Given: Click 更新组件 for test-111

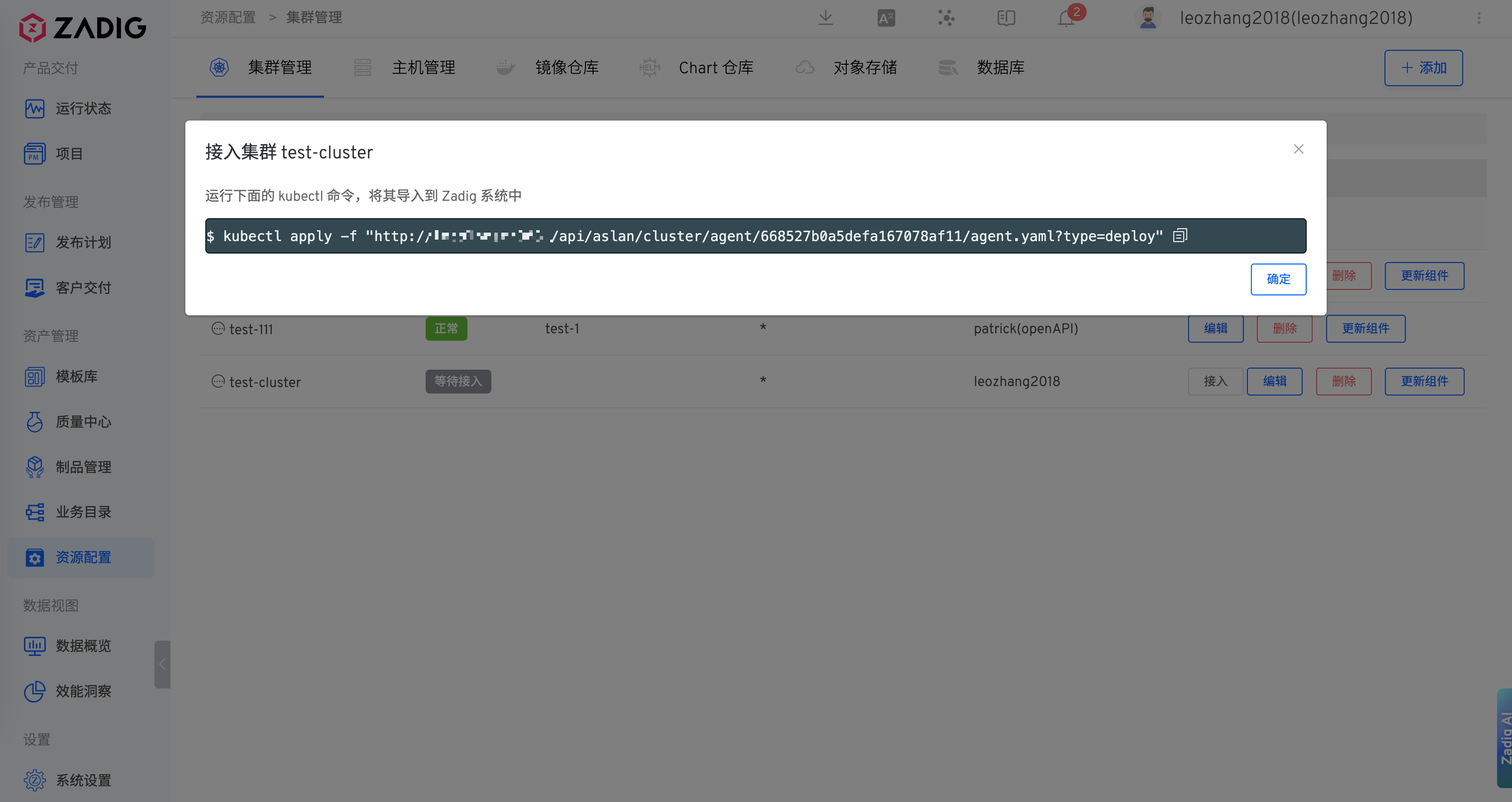Looking at the screenshot, I should coord(1365,329).
